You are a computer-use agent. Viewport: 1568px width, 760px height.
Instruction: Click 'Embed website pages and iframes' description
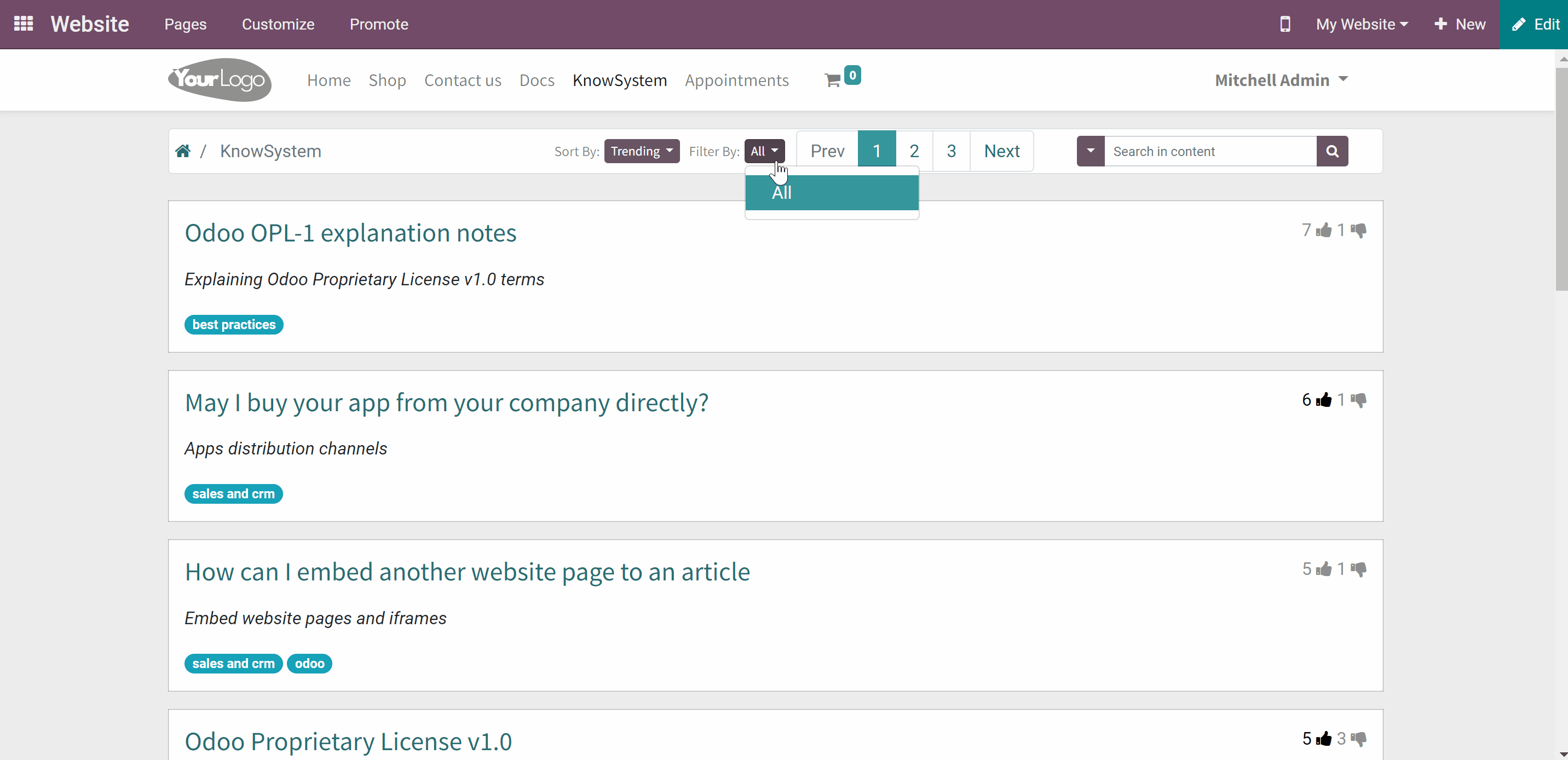[x=315, y=618]
